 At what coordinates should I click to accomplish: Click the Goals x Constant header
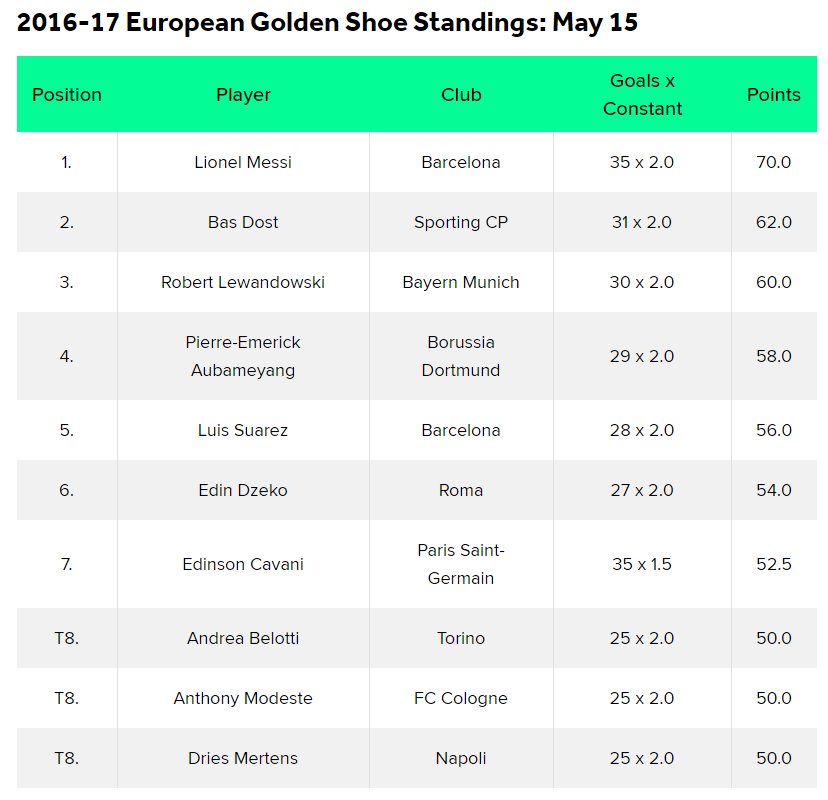[642, 95]
